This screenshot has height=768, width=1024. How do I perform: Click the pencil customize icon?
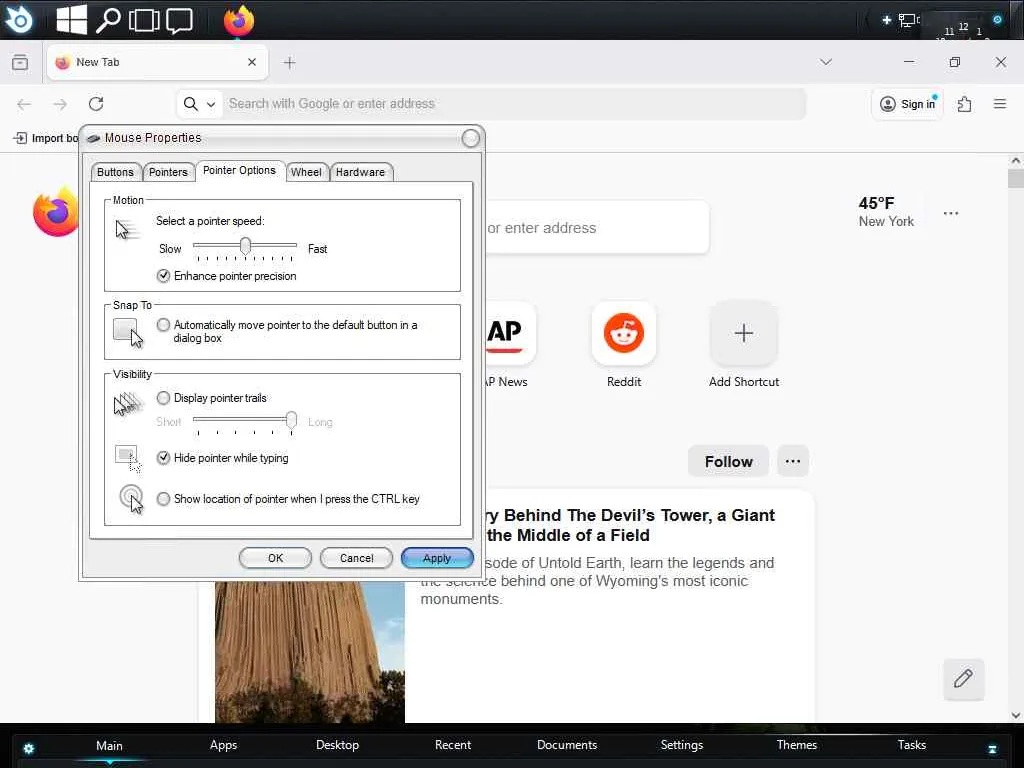[963, 679]
